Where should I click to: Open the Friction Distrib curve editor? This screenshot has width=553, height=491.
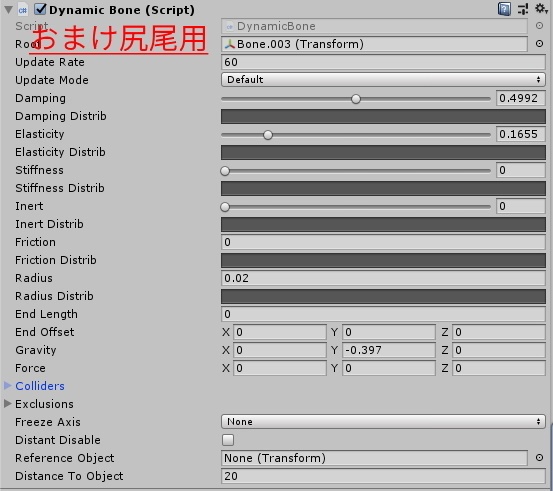(383, 260)
